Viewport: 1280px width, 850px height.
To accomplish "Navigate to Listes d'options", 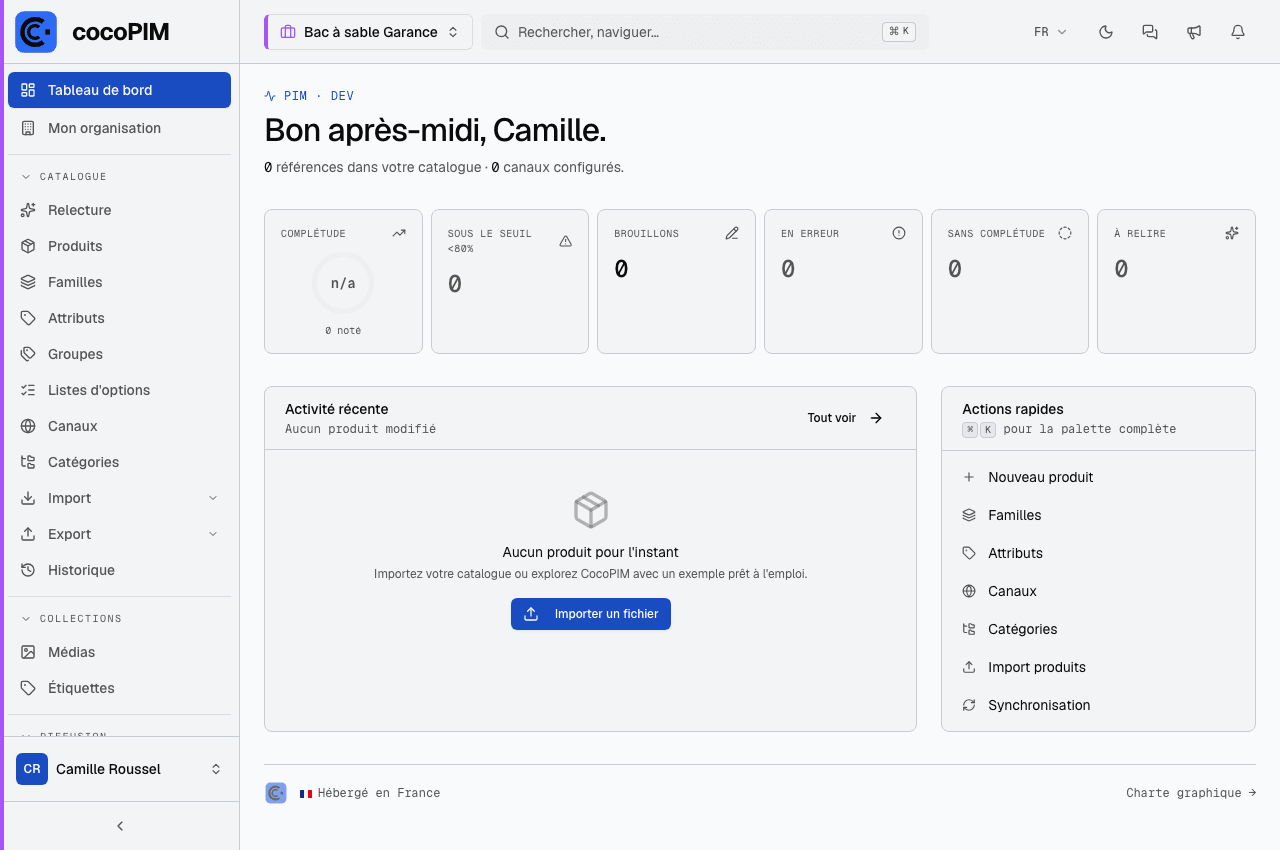I will click(119, 390).
